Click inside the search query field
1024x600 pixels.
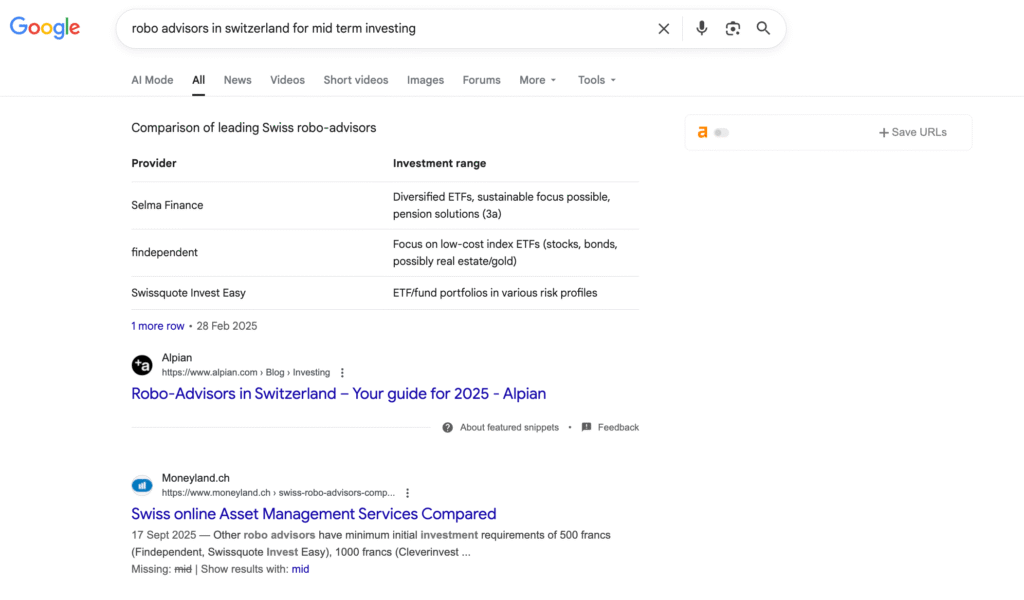click(380, 29)
